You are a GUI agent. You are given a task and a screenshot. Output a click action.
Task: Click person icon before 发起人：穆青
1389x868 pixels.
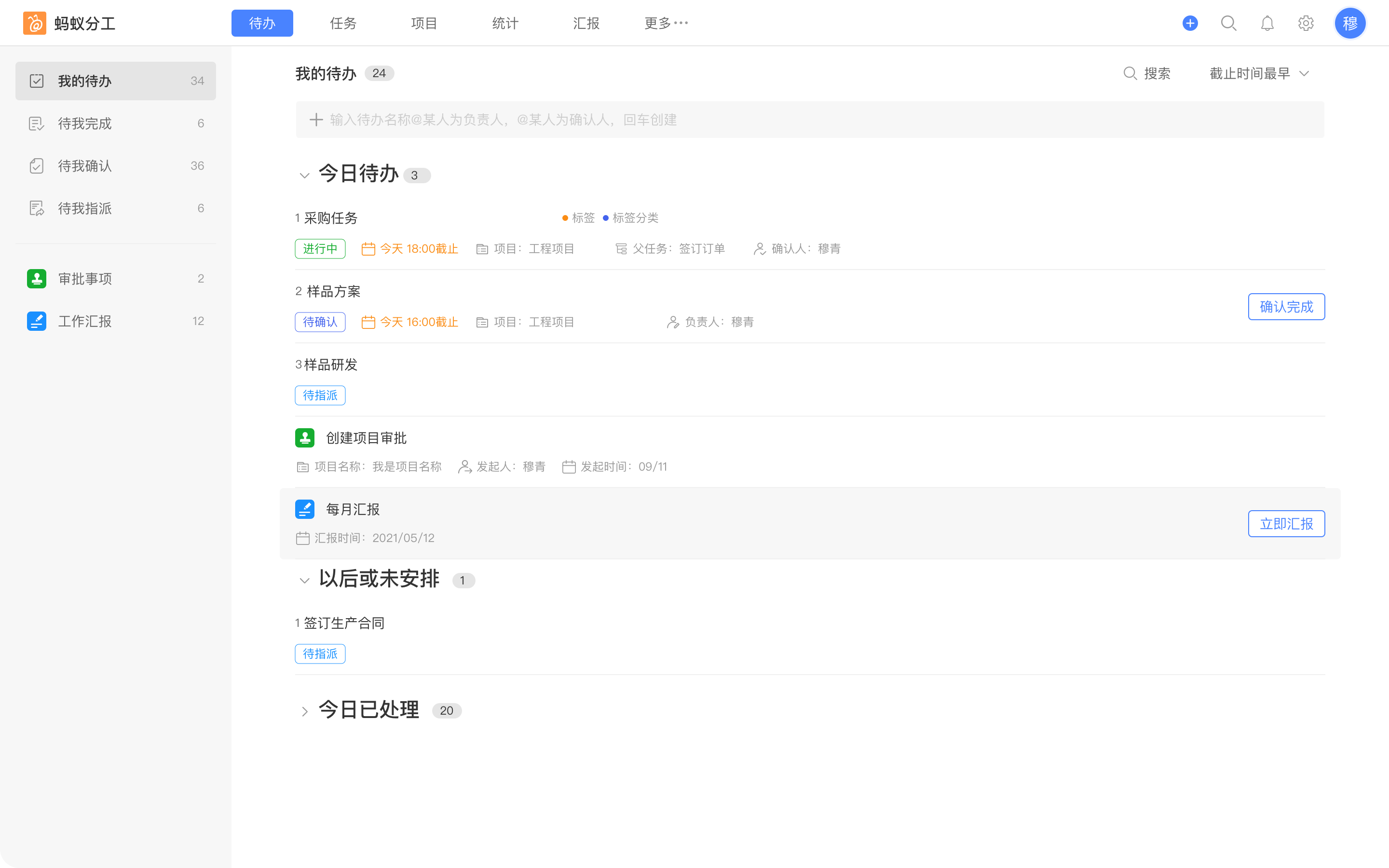pyautogui.click(x=465, y=467)
